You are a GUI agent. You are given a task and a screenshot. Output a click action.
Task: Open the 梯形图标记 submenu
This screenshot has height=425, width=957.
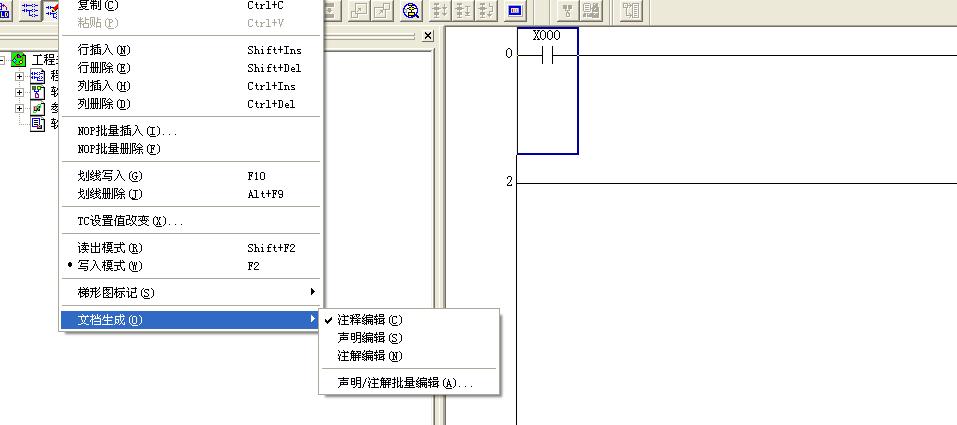[116, 293]
